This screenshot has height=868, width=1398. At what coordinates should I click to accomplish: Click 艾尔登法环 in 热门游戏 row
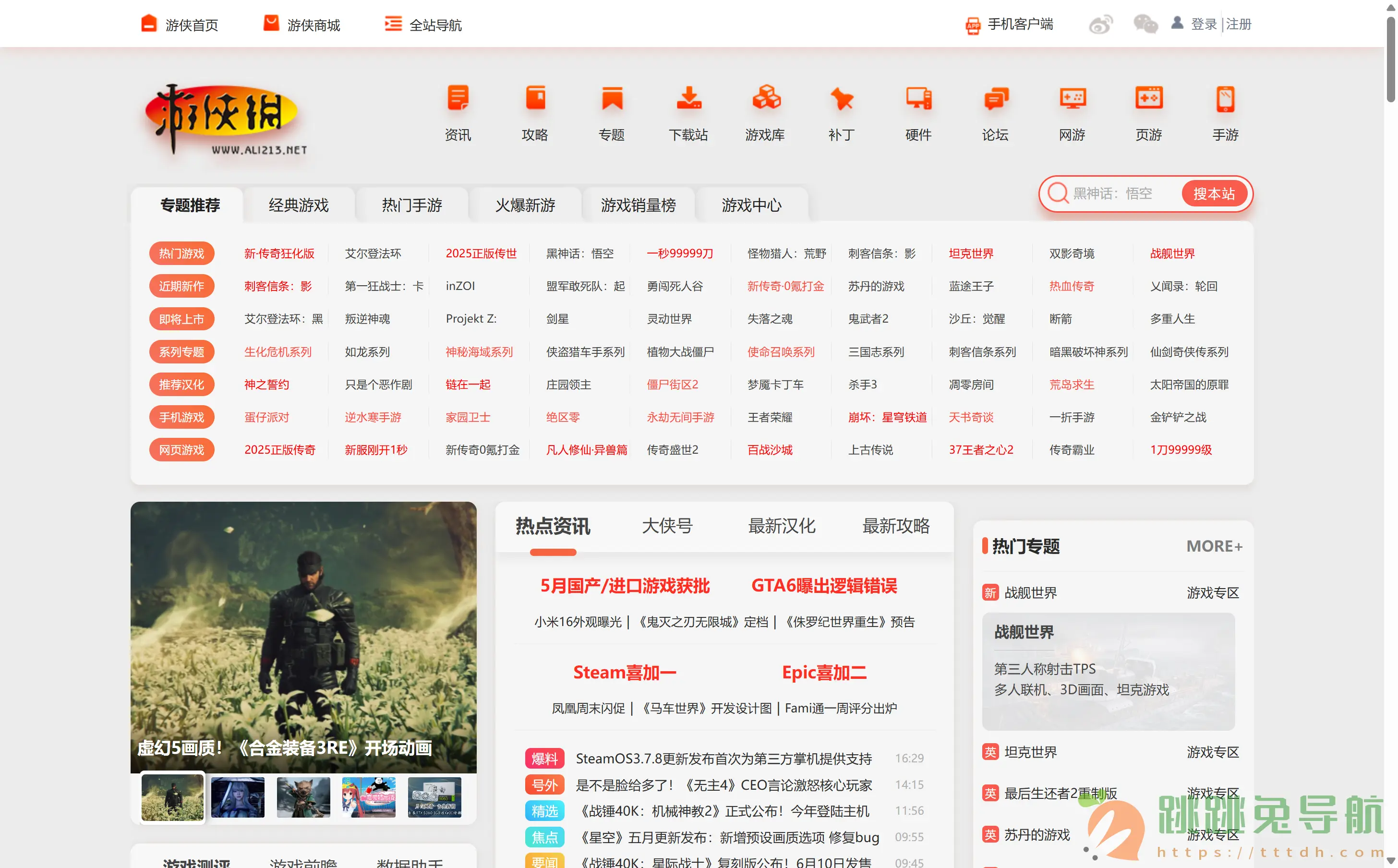pyautogui.click(x=373, y=253)
